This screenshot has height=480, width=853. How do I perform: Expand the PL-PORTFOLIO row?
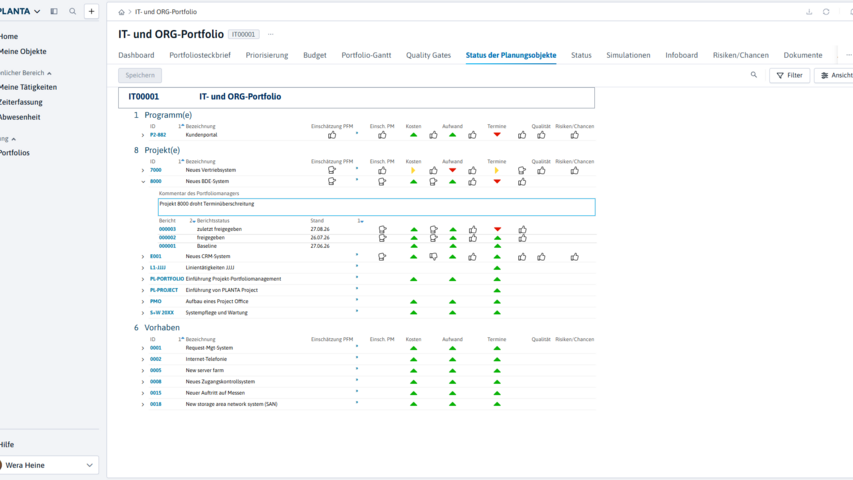tap(143, 279)
